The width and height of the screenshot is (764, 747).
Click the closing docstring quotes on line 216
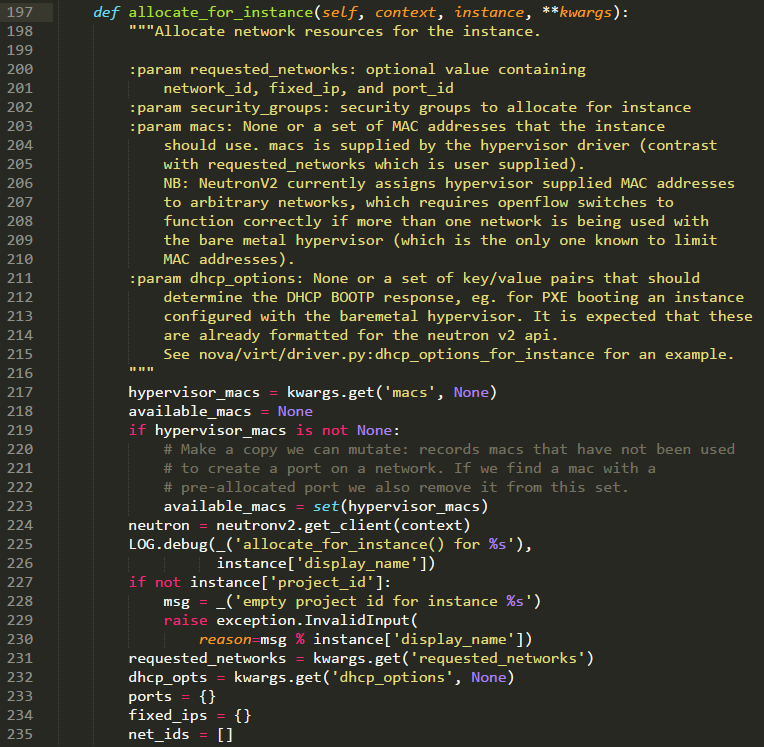tap(142, 373)
